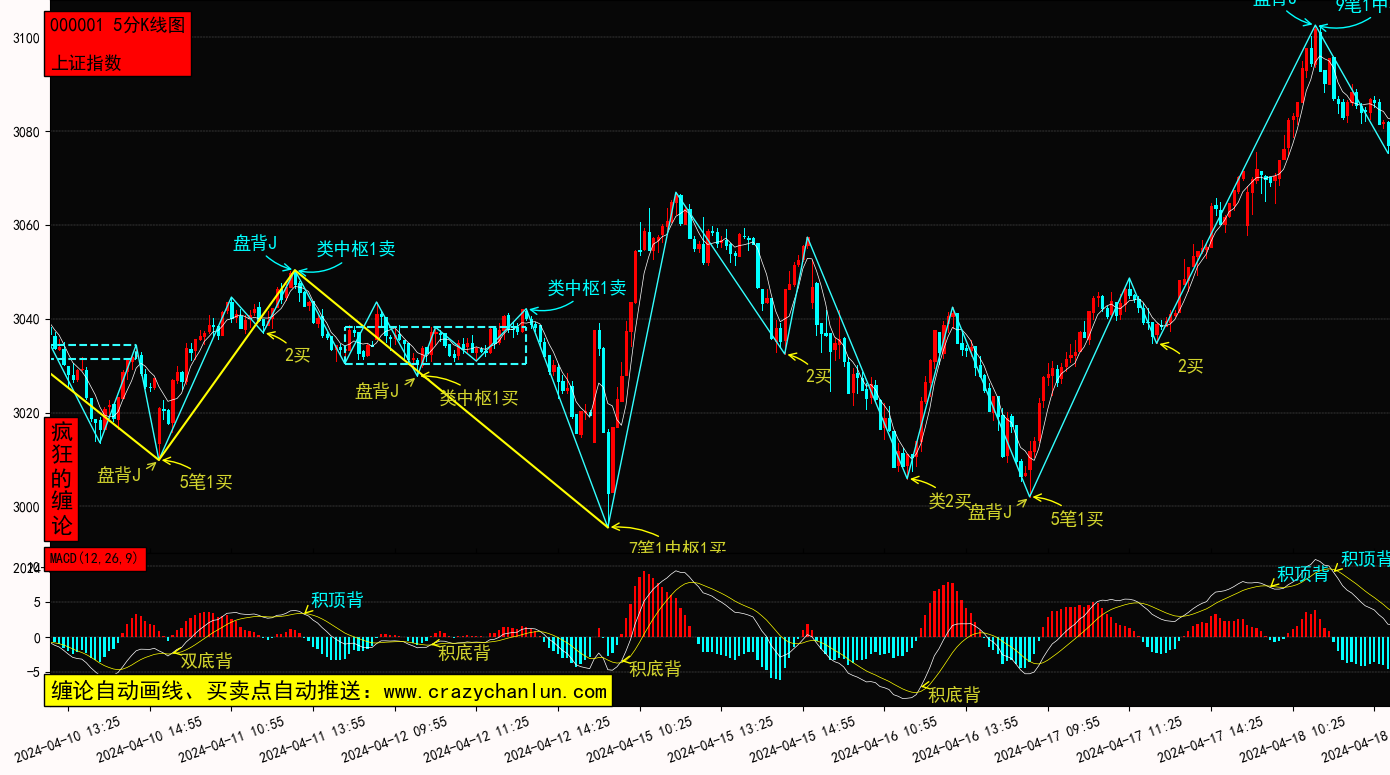1390x775 pixels.
Task: Select the 疯狂的缠论 vertical red badge
Action: (x=62, y=479)
